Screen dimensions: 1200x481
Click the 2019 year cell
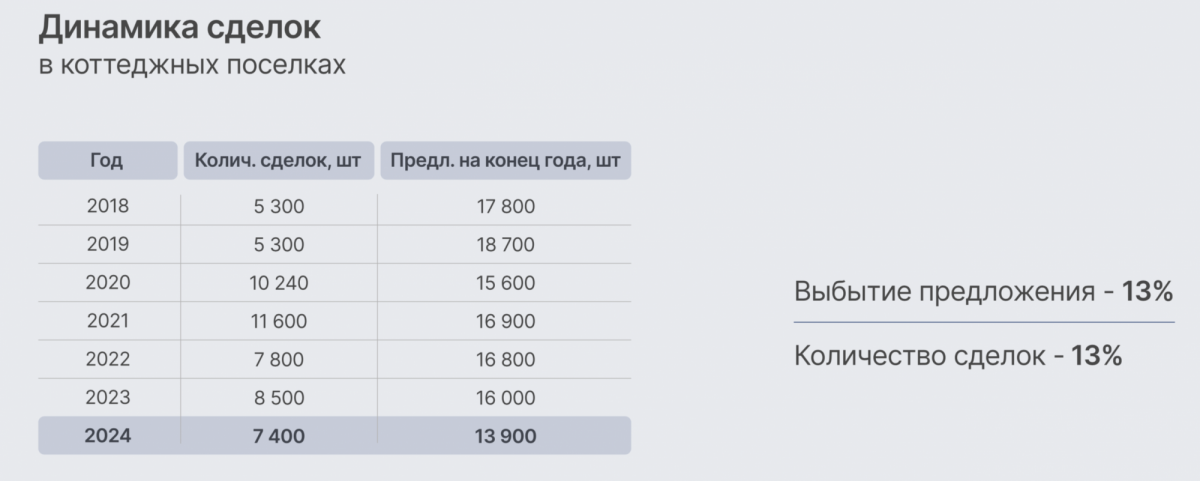(x=108, y=245)
